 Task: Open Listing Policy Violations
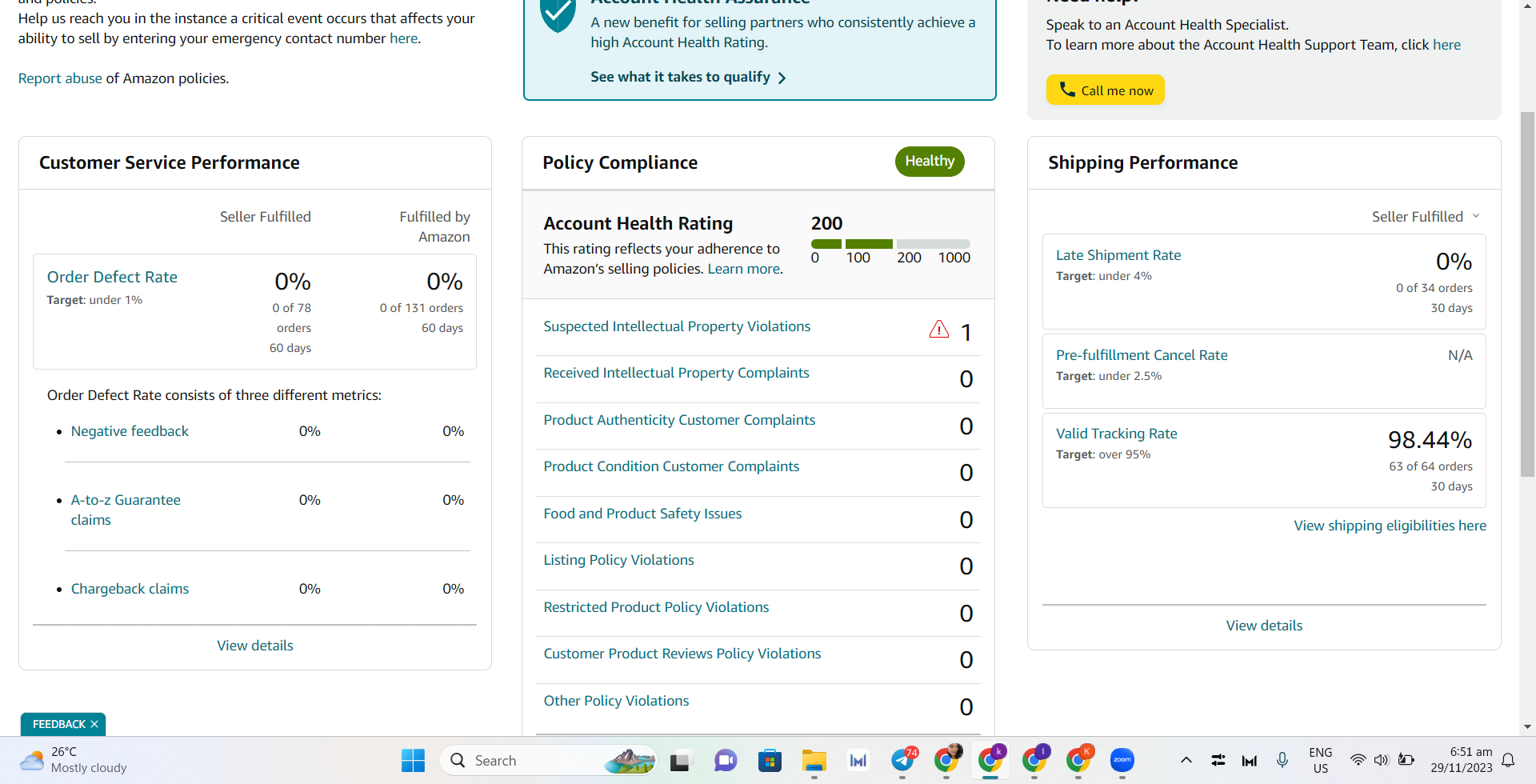point(618,560)
